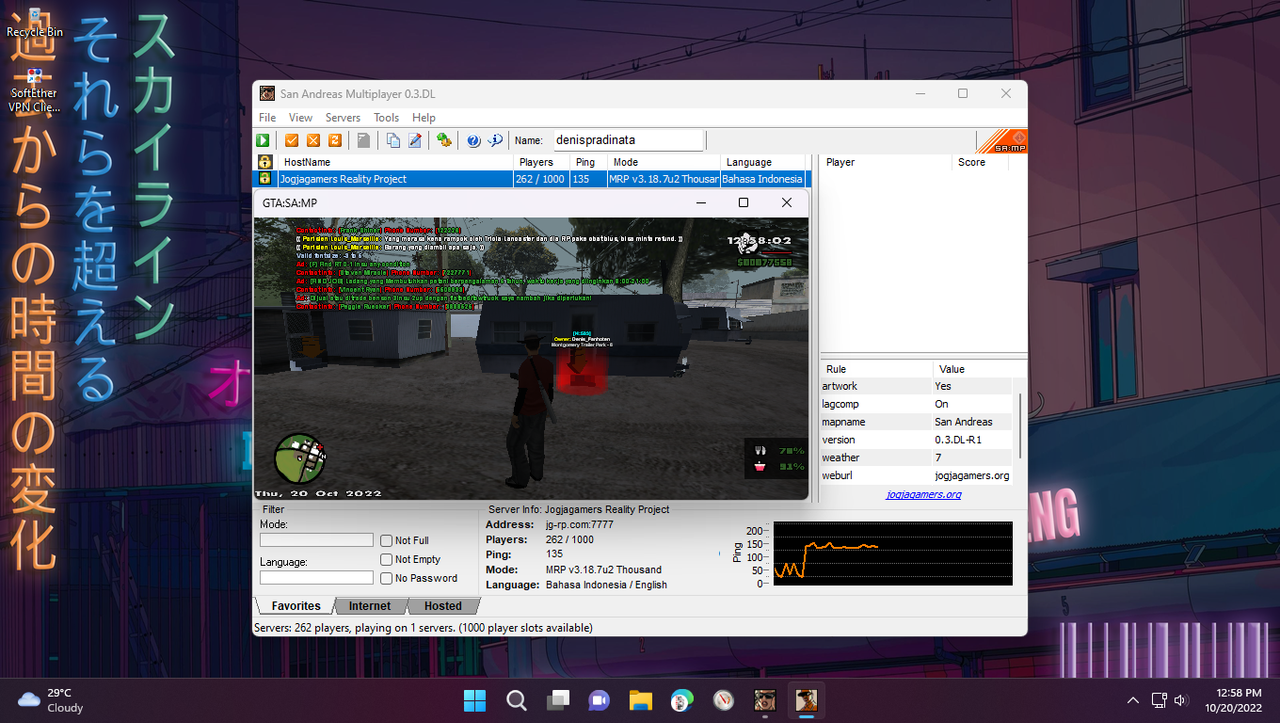Open the Edge browser taskbar icon
This screenshot has width=1280, height=723.
[682, 700]
